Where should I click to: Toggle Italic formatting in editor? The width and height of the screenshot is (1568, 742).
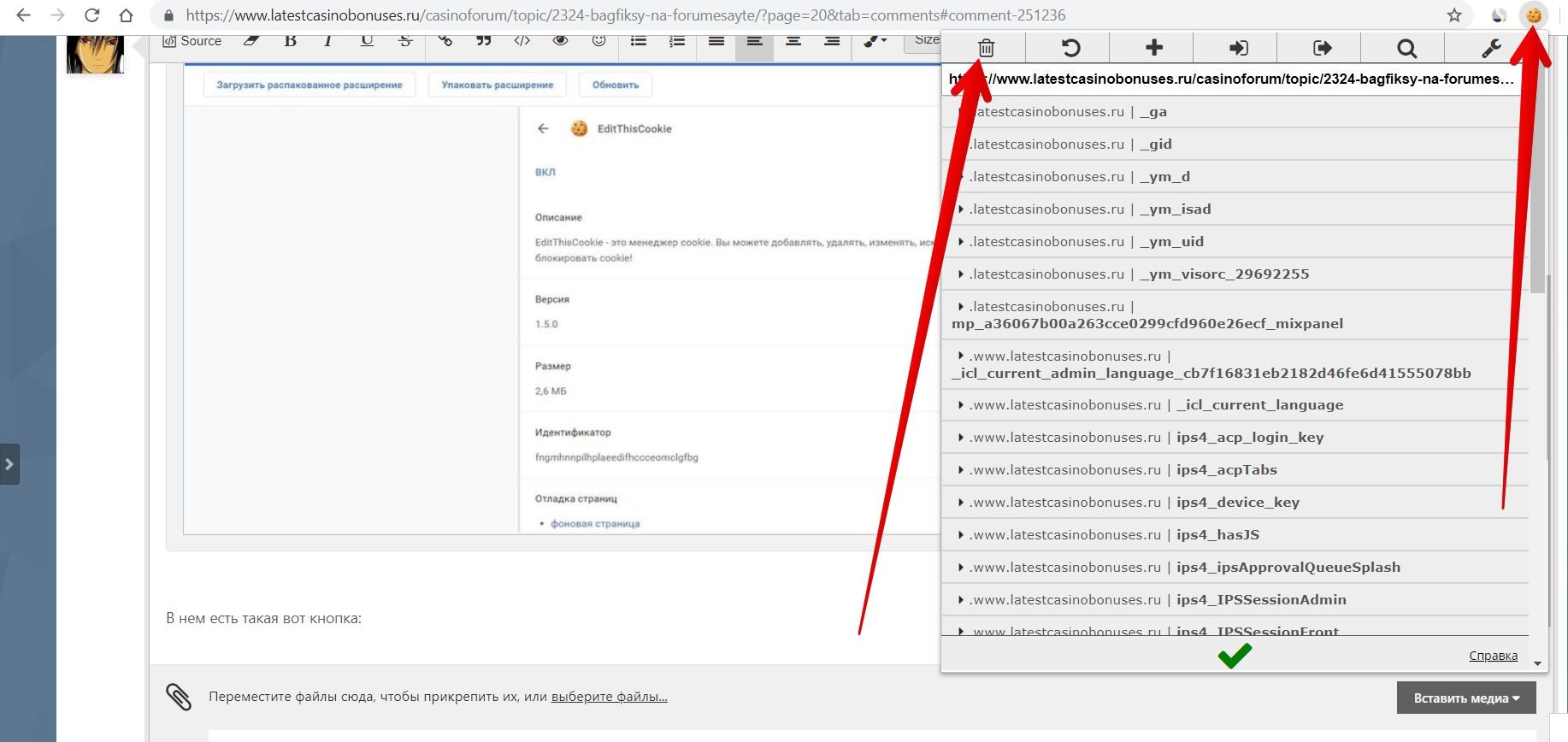[327, 40]
